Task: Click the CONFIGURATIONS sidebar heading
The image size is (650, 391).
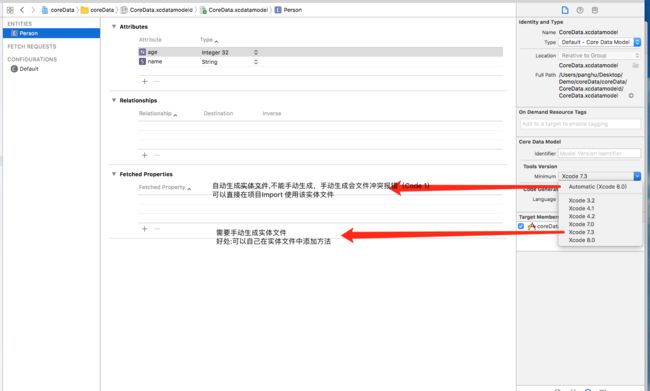Action: (32, 59)
